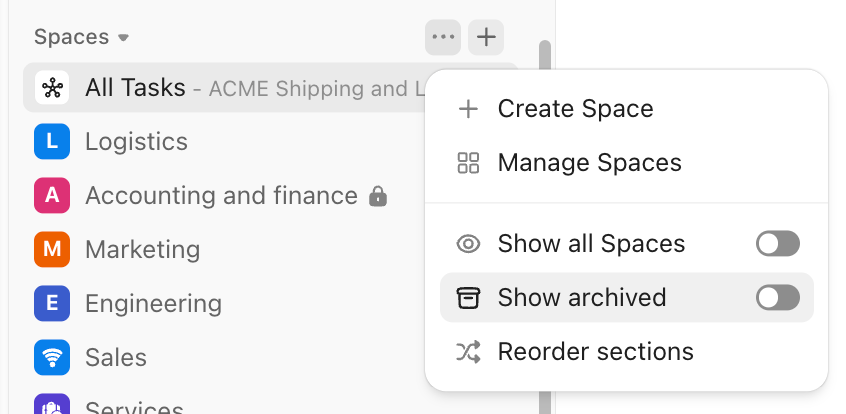Click the eye icon for Show all Spaces
Screen dimensions: 846x414
468,244
